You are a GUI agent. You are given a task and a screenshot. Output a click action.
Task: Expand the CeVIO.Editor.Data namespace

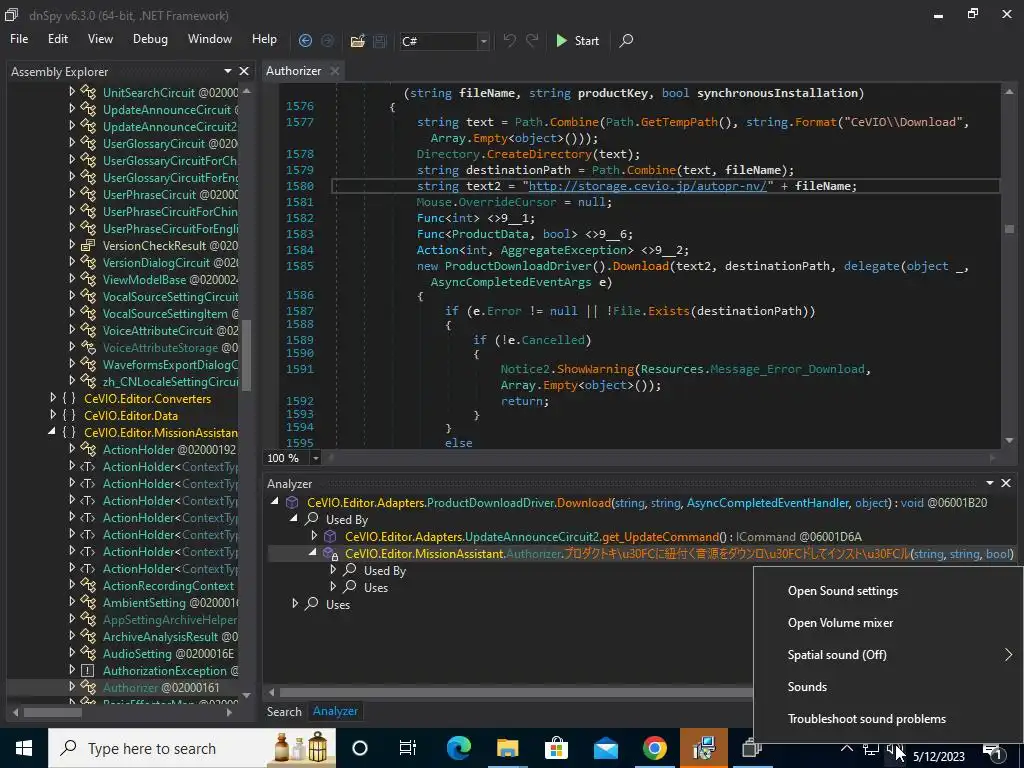click(53, 415)
